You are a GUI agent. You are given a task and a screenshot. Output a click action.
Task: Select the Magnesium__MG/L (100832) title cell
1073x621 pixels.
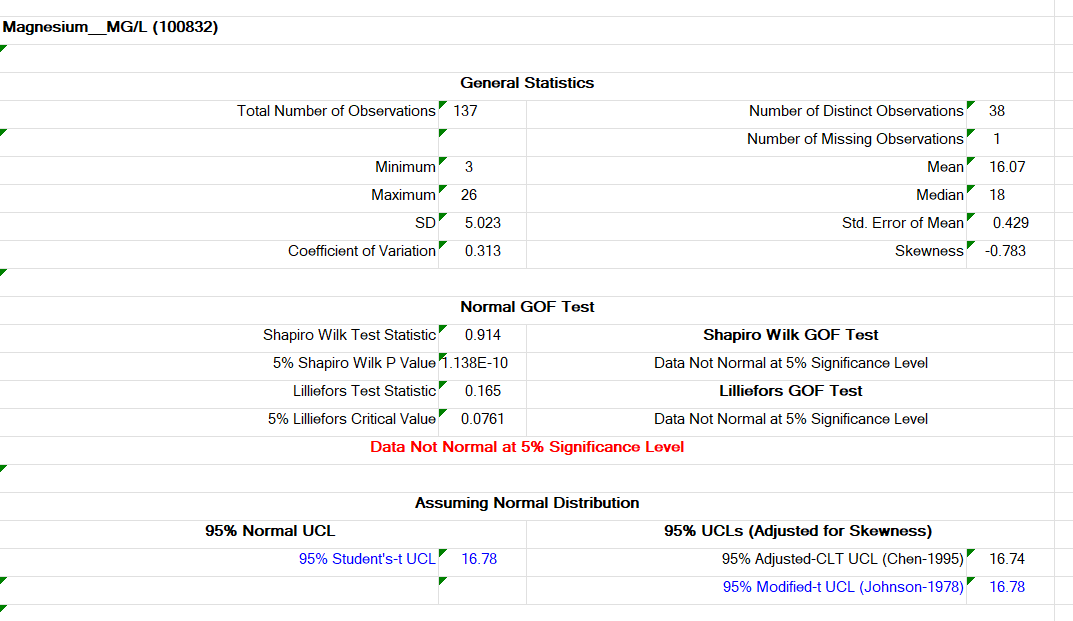coord(111,27)
